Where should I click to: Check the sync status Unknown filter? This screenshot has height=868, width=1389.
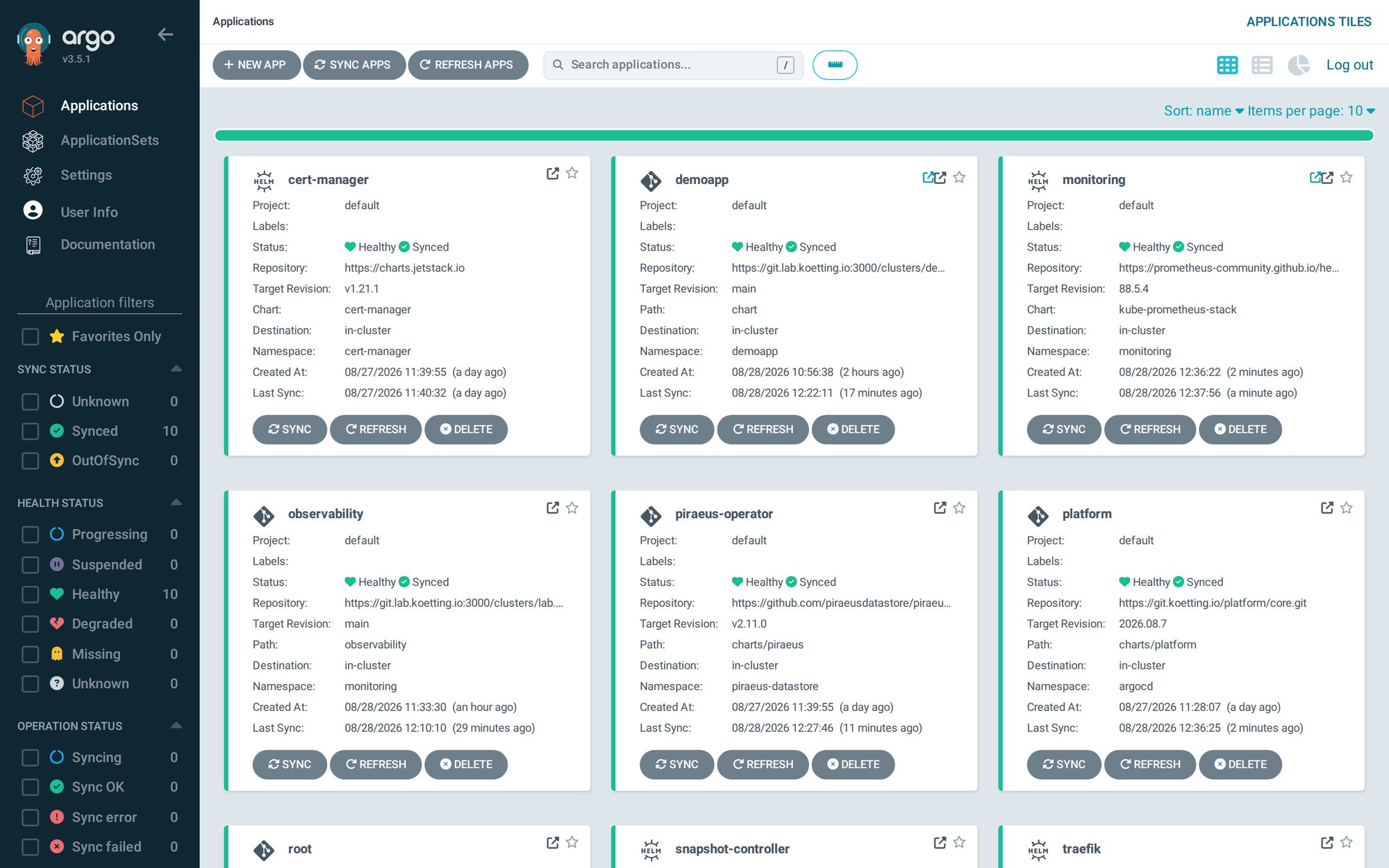pyautogui.click(x=31, y=402)
